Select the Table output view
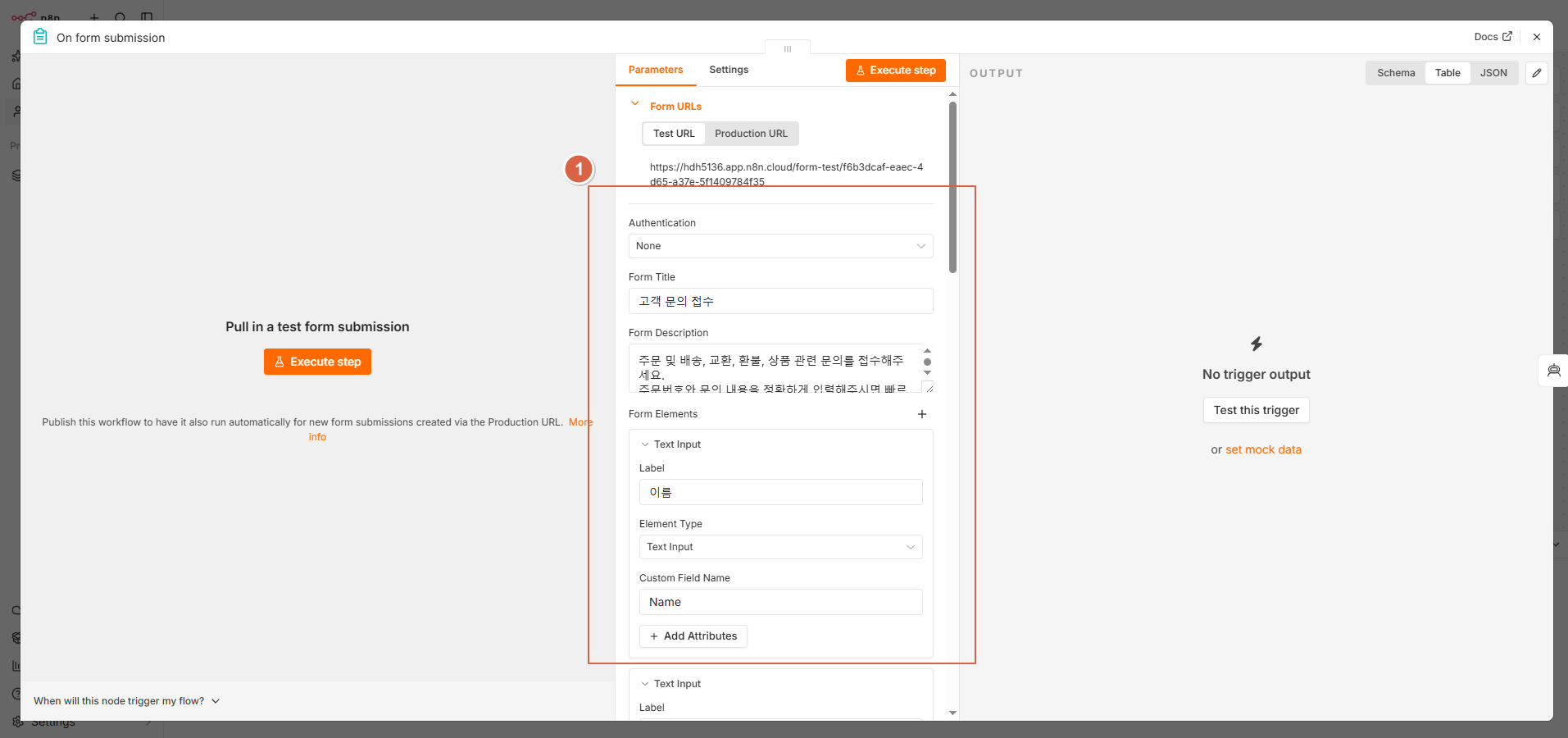Screen dimensions: 1568x738 pos(1448,73)
